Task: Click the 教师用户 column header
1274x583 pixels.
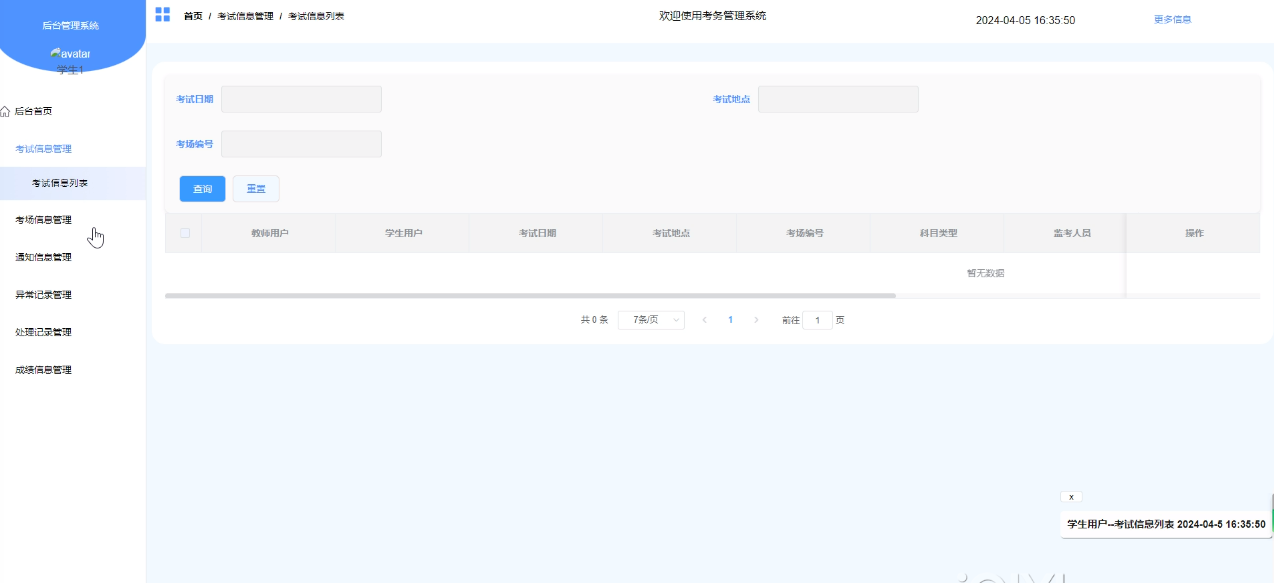Action: (270, 233)
